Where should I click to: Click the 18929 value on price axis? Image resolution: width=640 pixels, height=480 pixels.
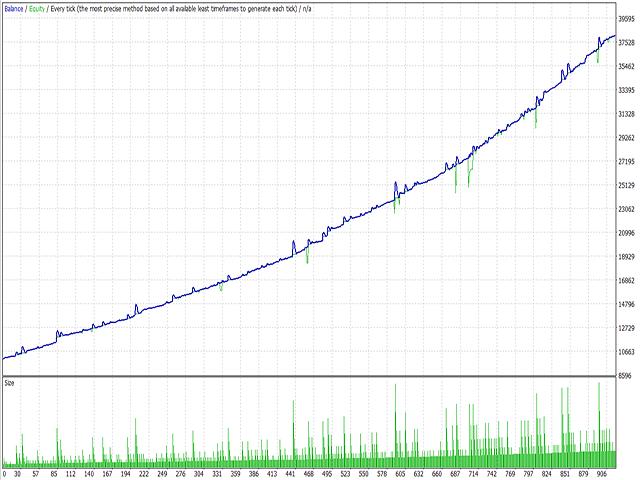point(627,257)
